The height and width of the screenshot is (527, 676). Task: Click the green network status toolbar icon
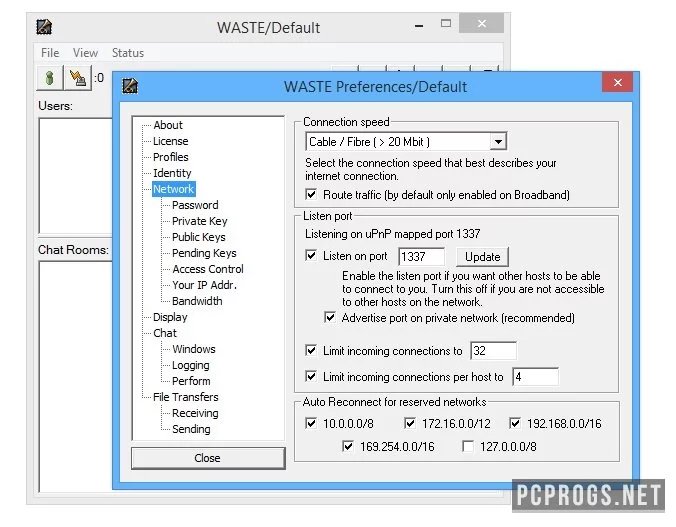(50, 78)
